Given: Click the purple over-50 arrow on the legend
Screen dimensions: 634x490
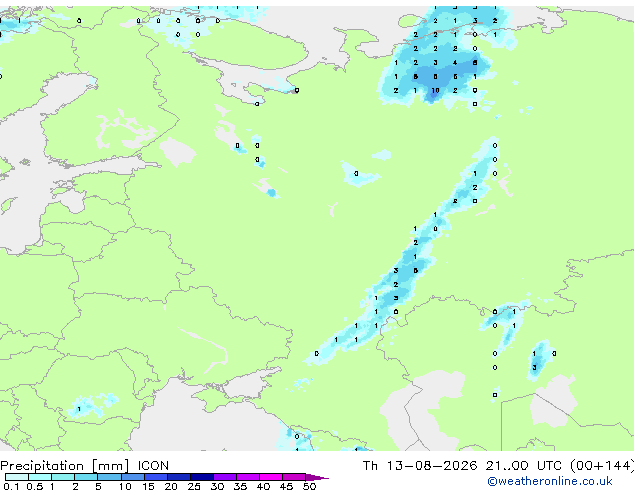Looking at the screenshot, I should tap(317, 477).
